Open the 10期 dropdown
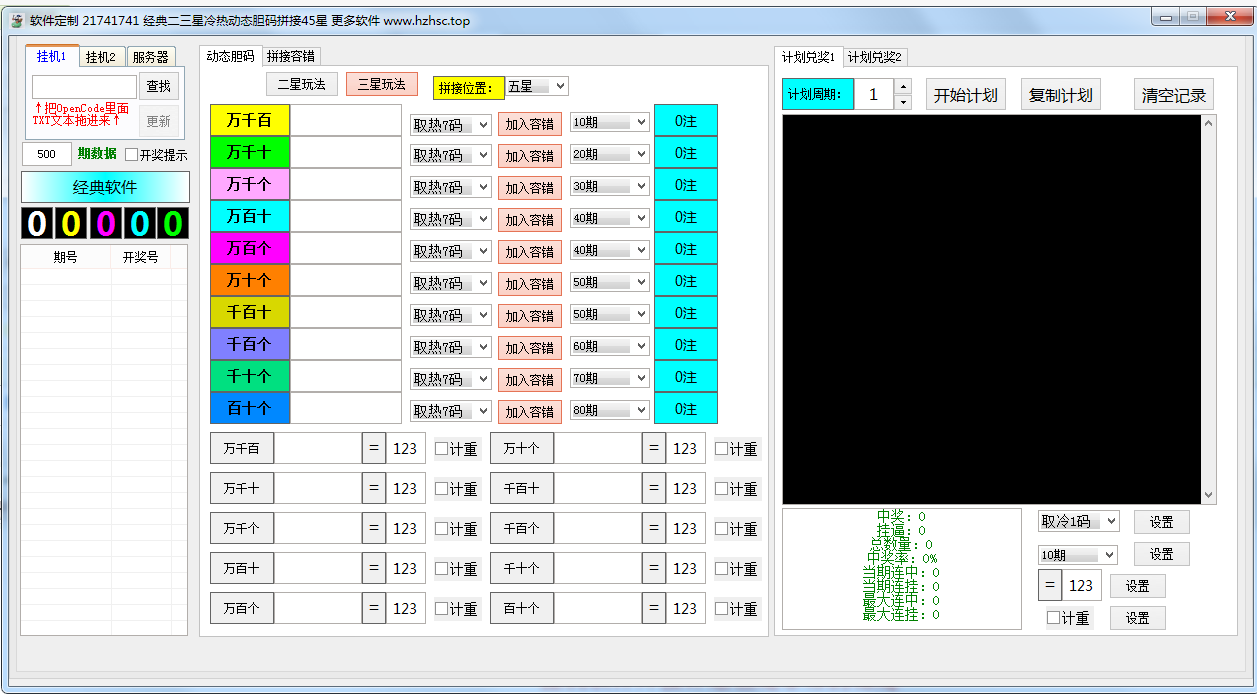 [x=610, y=123]
